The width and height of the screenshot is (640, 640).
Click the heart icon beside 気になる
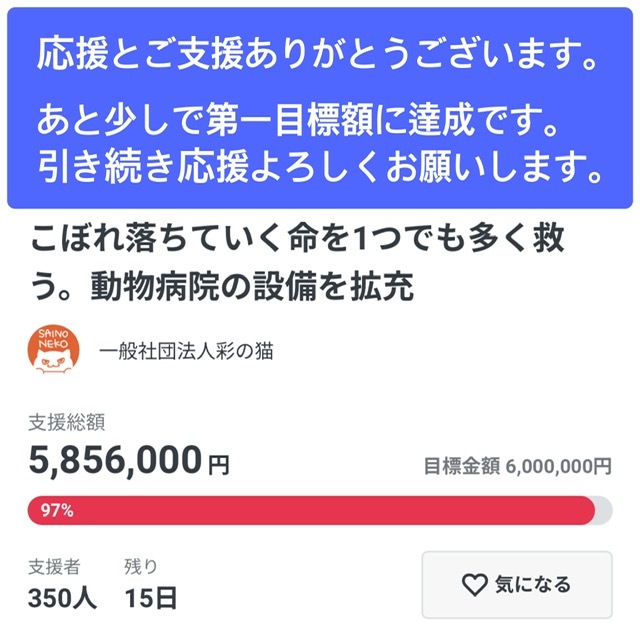[473, 584]
